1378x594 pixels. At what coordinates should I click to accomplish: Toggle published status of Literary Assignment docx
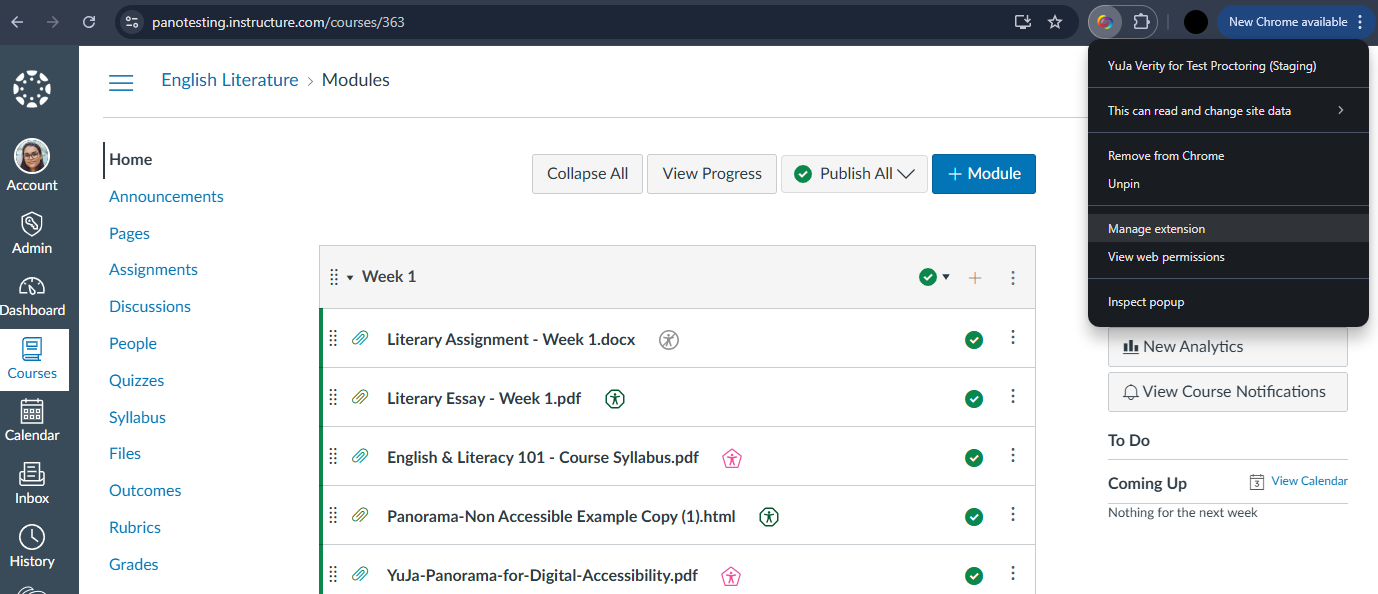point(974,340)
